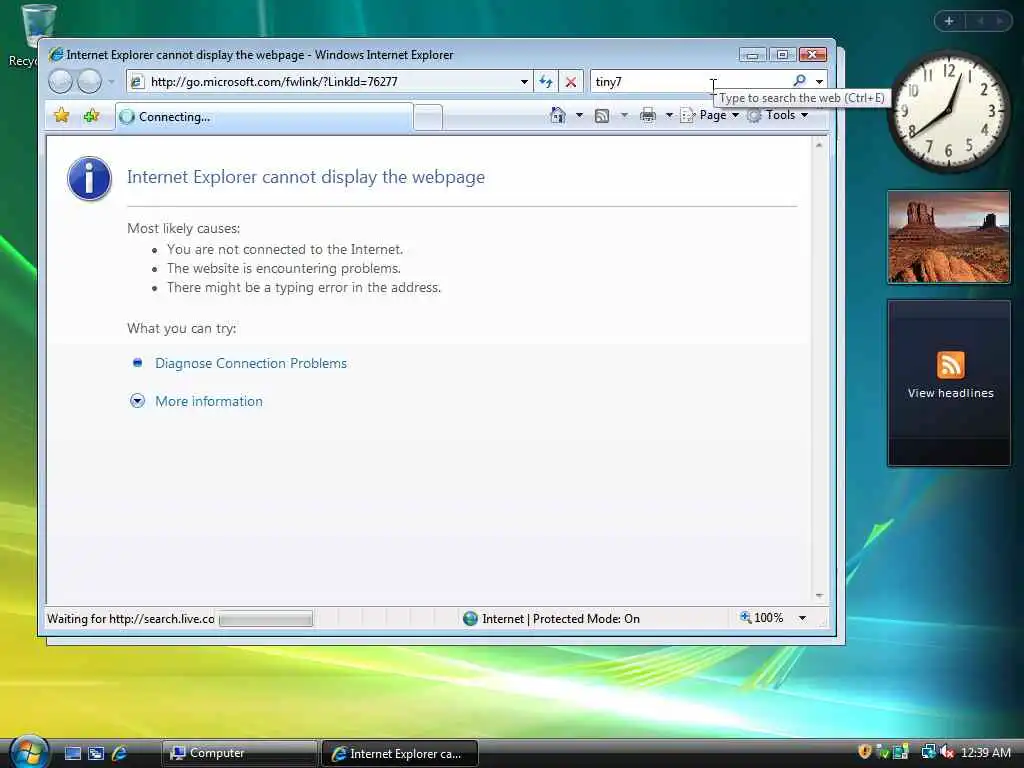
Task: Click the blue information icon
Action: (89, 178)
